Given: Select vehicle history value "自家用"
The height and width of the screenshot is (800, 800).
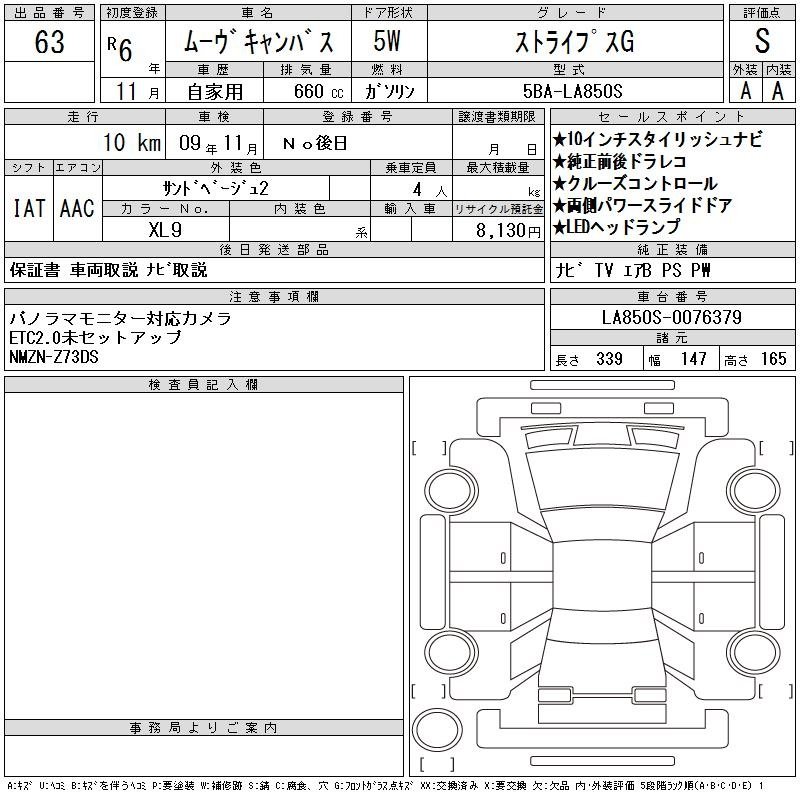Looking at the screenshot, I should point(215,92).
